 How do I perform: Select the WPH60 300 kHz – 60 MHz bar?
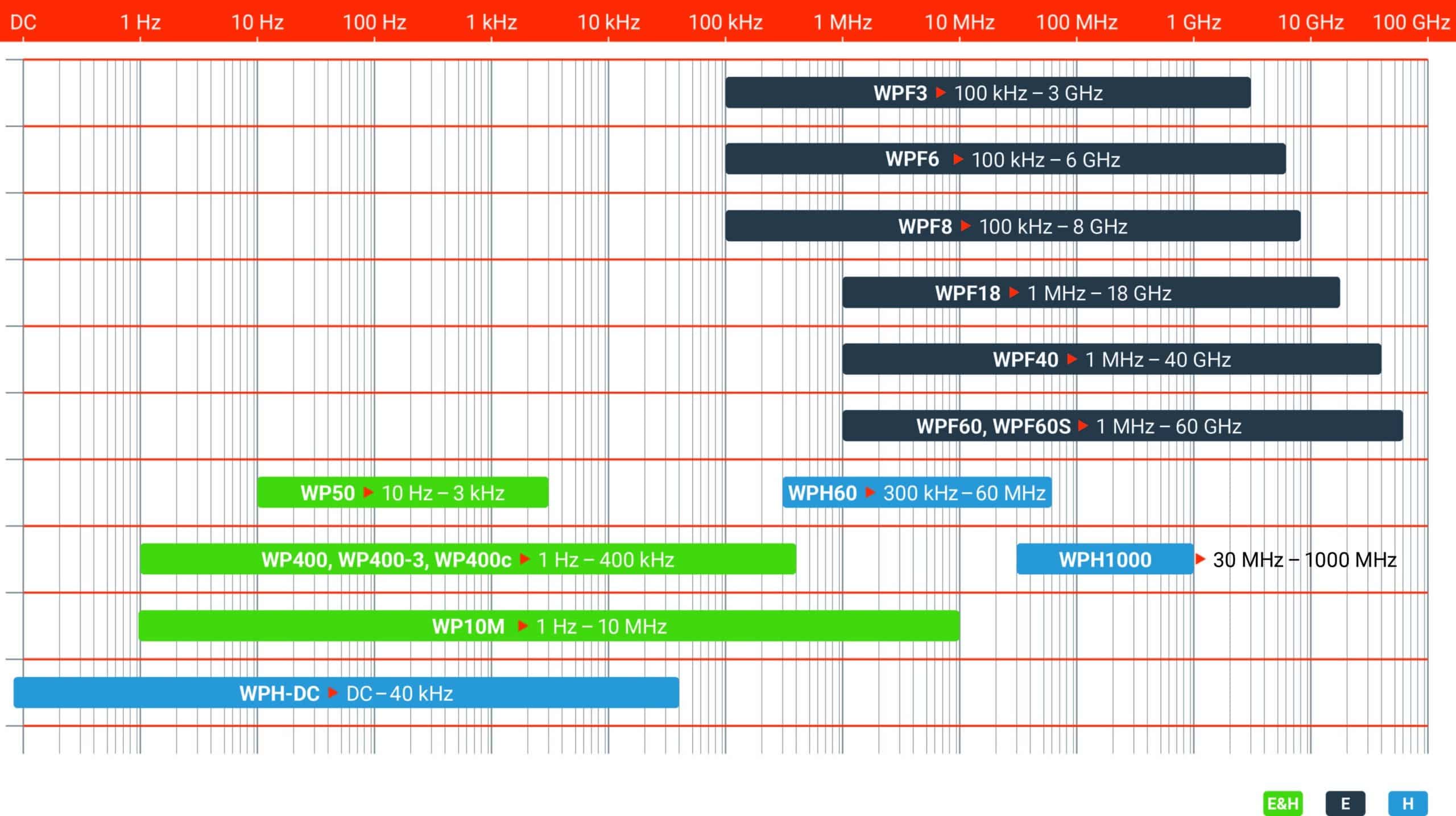coord(917,492)
